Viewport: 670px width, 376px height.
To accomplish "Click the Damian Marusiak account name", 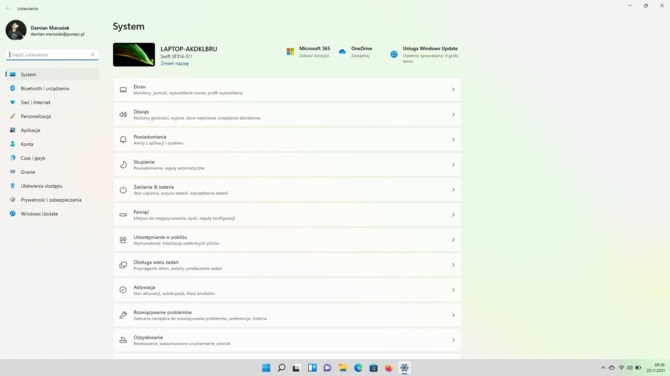I will pos(50,28).
